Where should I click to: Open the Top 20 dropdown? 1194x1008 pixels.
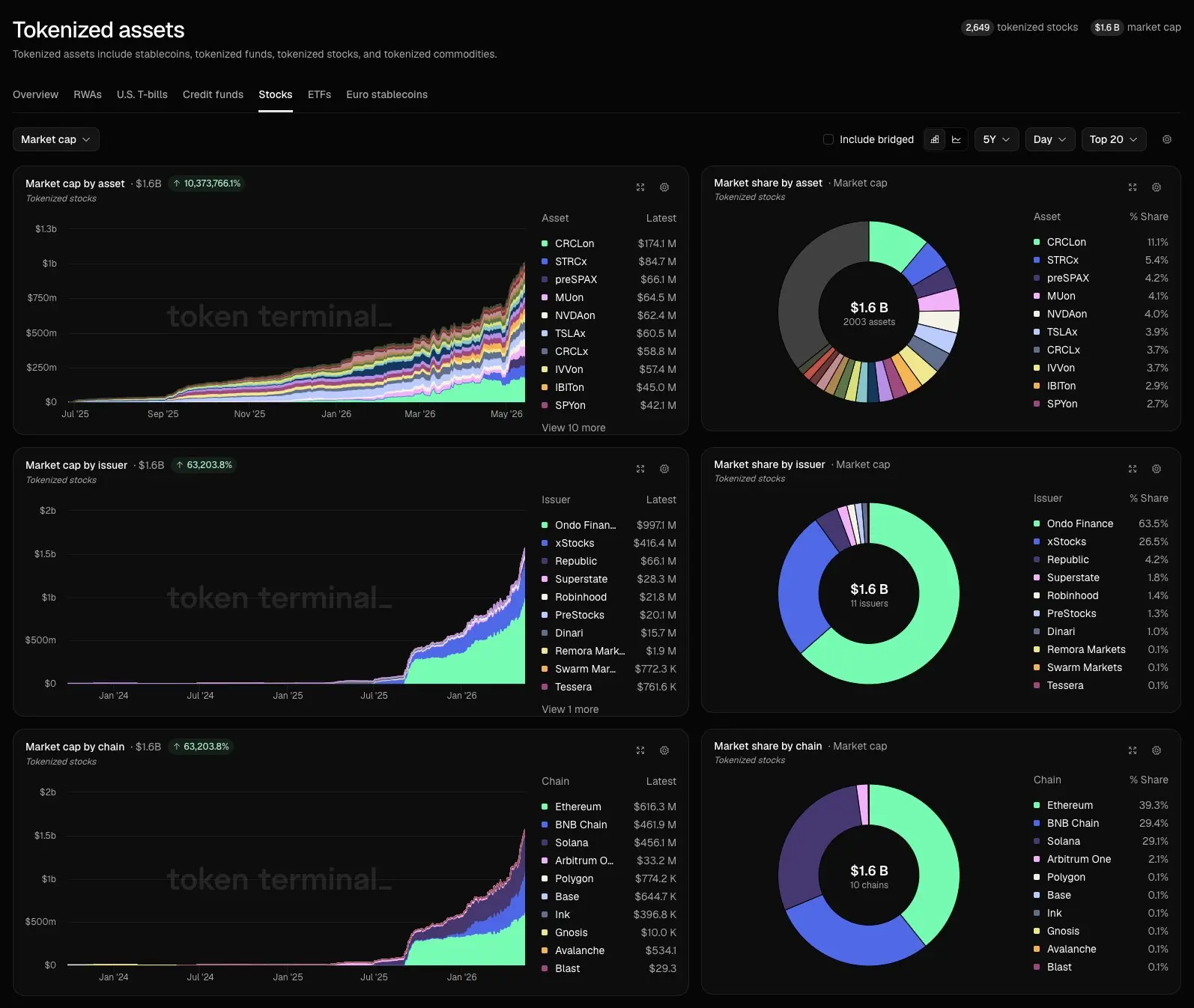click(1114, 139)
